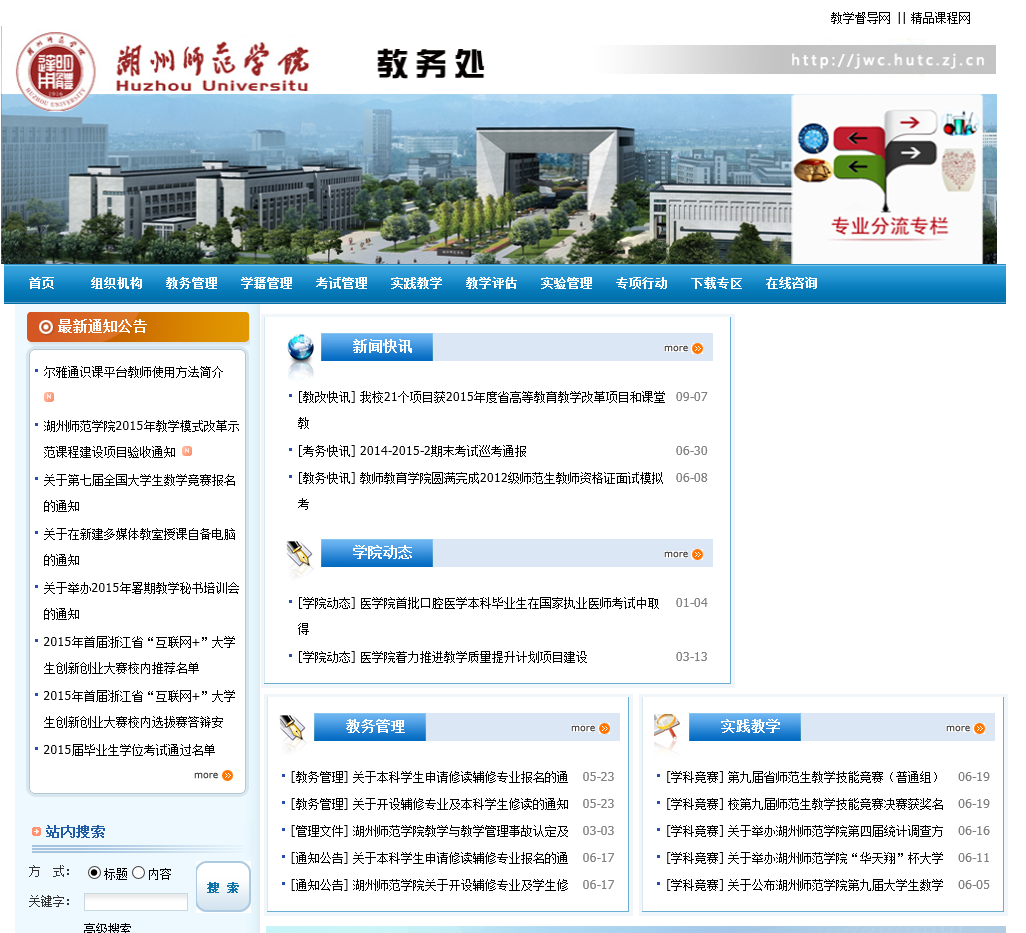
Task: Click the orange arrow icon in 实践教学 header
Action: [980, 728]
